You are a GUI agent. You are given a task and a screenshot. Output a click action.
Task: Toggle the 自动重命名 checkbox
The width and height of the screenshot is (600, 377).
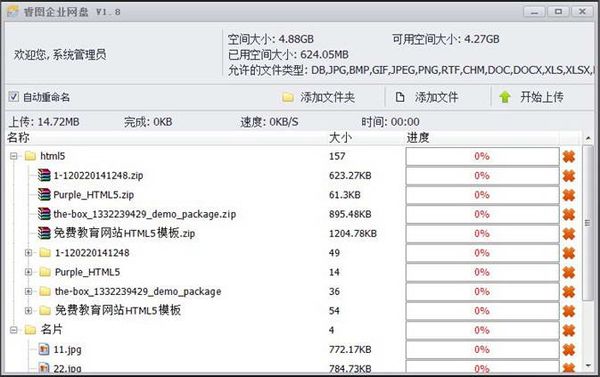tap(14, 96)
